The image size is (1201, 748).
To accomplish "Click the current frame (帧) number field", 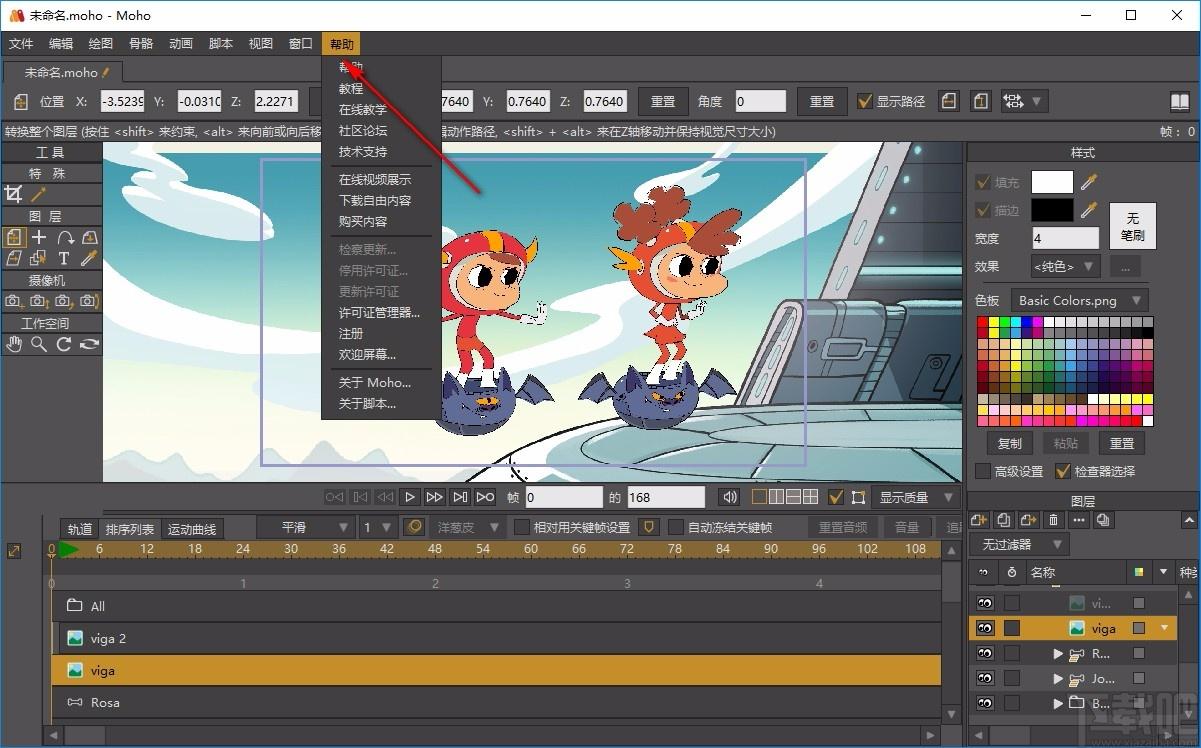I will point(564,497).
